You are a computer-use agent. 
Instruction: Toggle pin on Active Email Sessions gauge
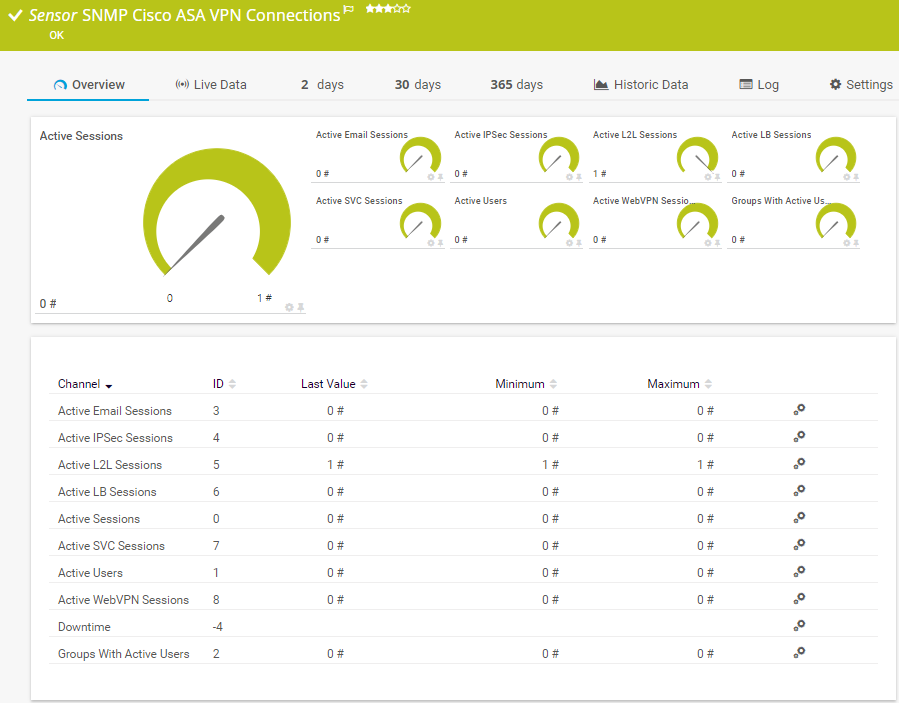click(440, 177)
